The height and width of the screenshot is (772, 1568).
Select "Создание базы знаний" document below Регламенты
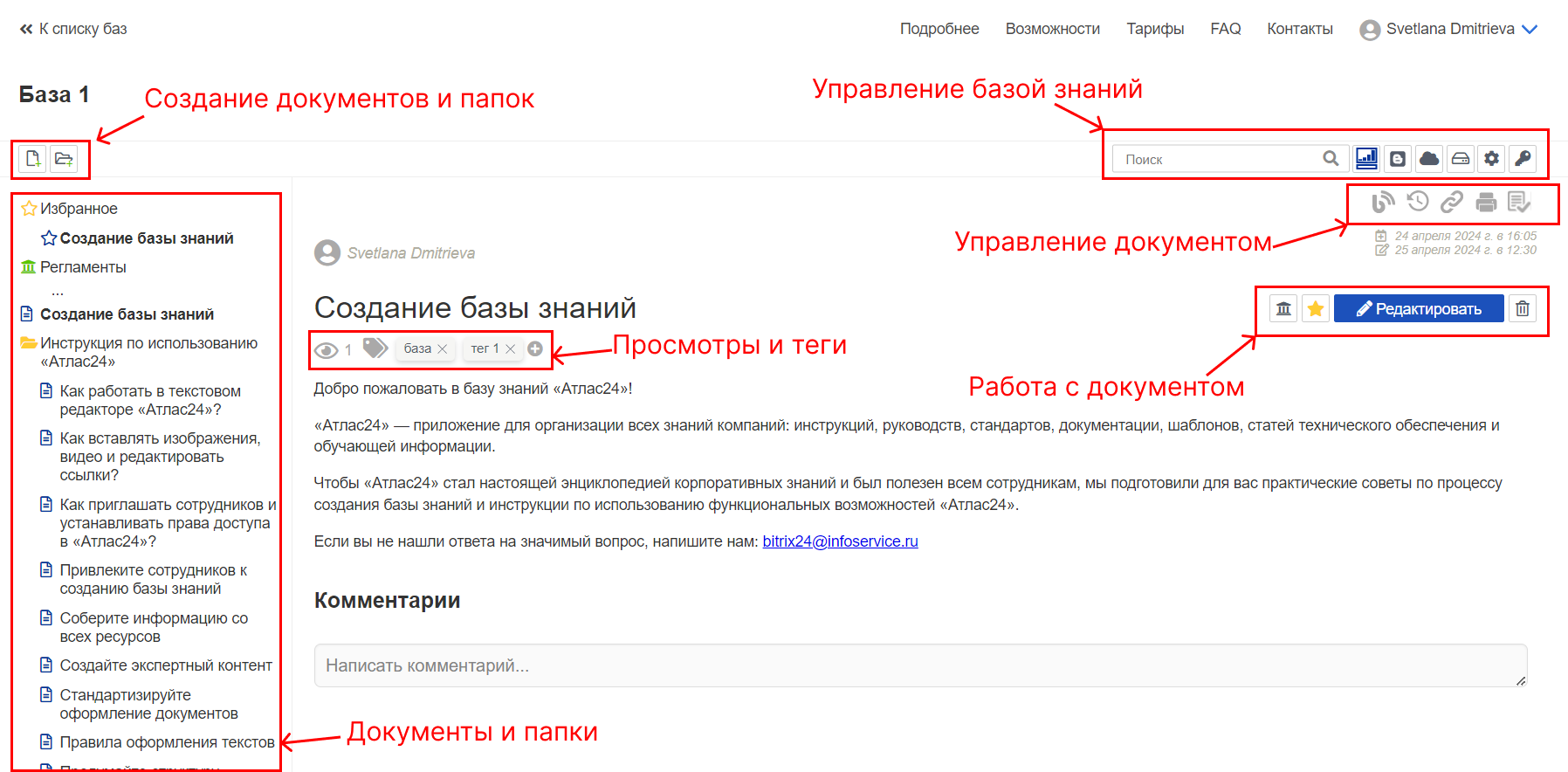coord(127,314)
